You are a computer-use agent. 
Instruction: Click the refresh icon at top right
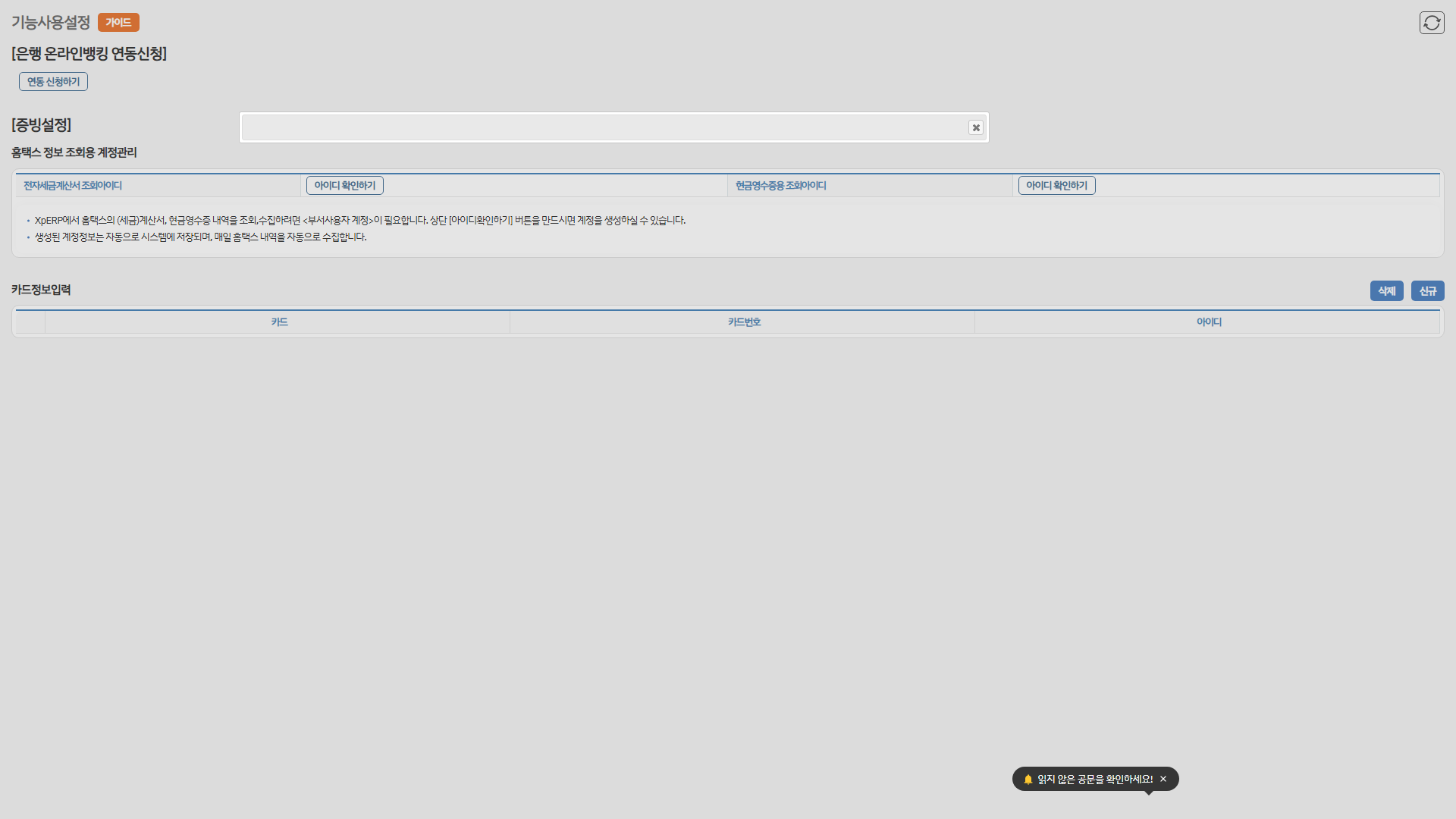click(1432, 23)
